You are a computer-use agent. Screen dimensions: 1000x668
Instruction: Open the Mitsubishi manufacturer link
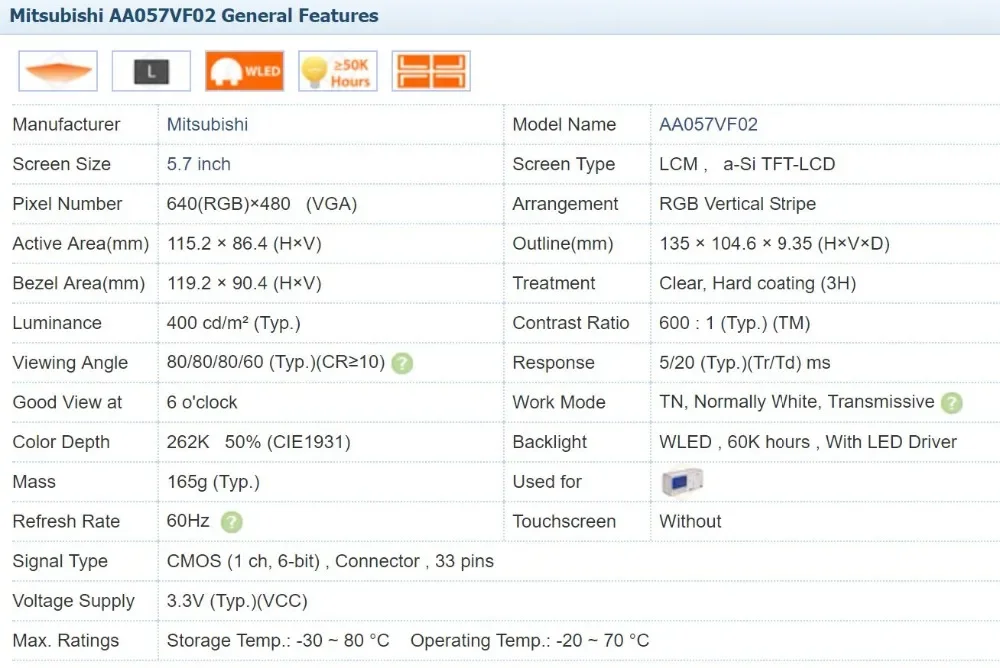coord(207,125)
